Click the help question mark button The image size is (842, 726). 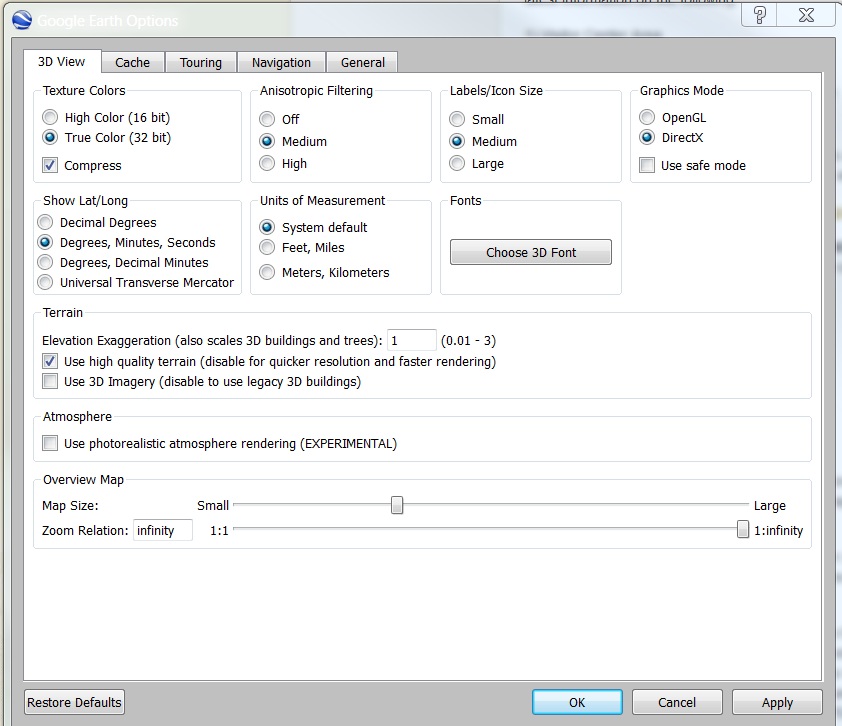click(759, 14)
